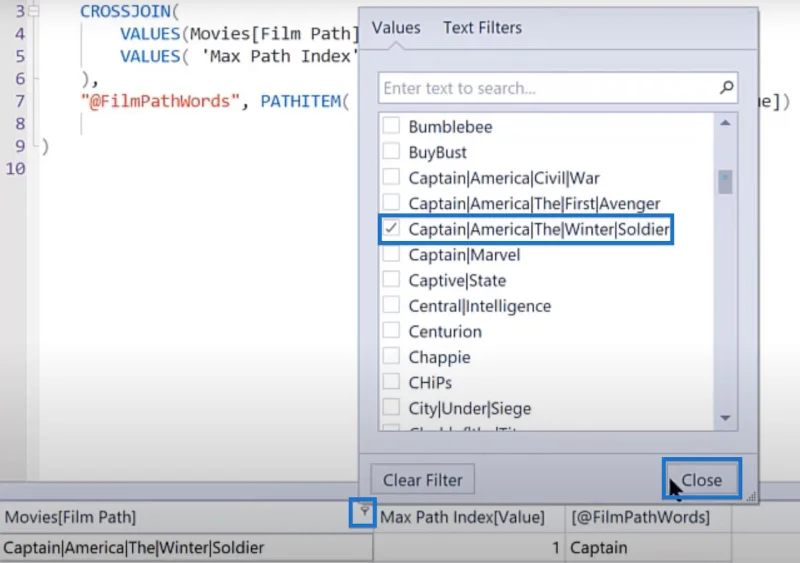Collapse code block at line 3

[x=34, y=11]
